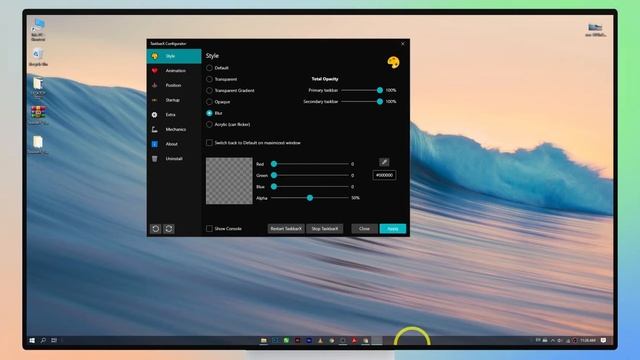Viewport: 640px width, 360px height.
Task: Open Task View on the taskbar
Action: point(54,340)
